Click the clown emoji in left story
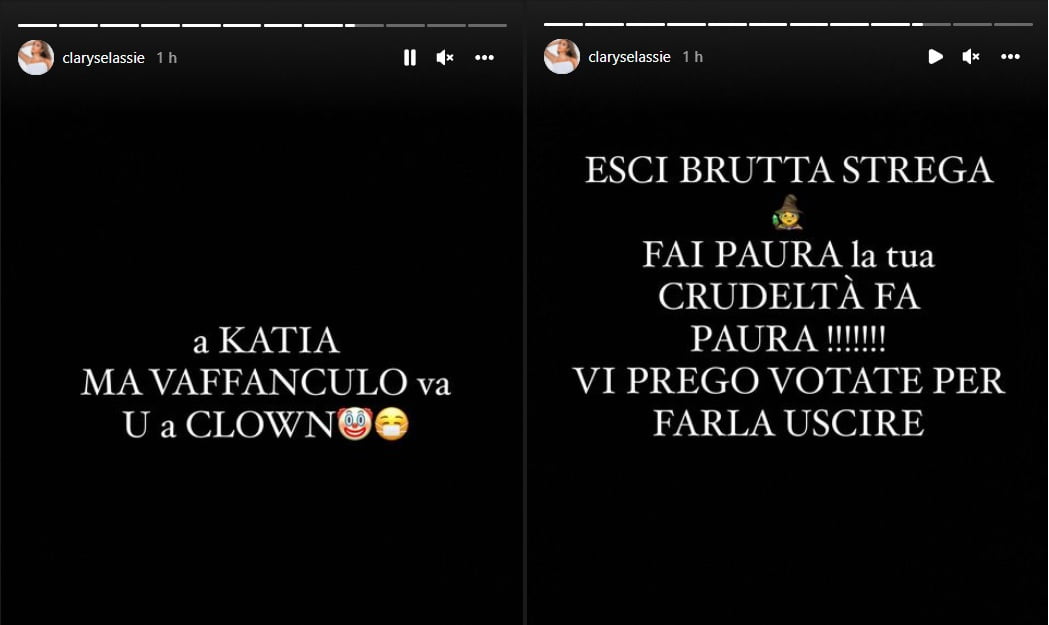The width and height of the screenshot is (1049, 625). [355, 424]
